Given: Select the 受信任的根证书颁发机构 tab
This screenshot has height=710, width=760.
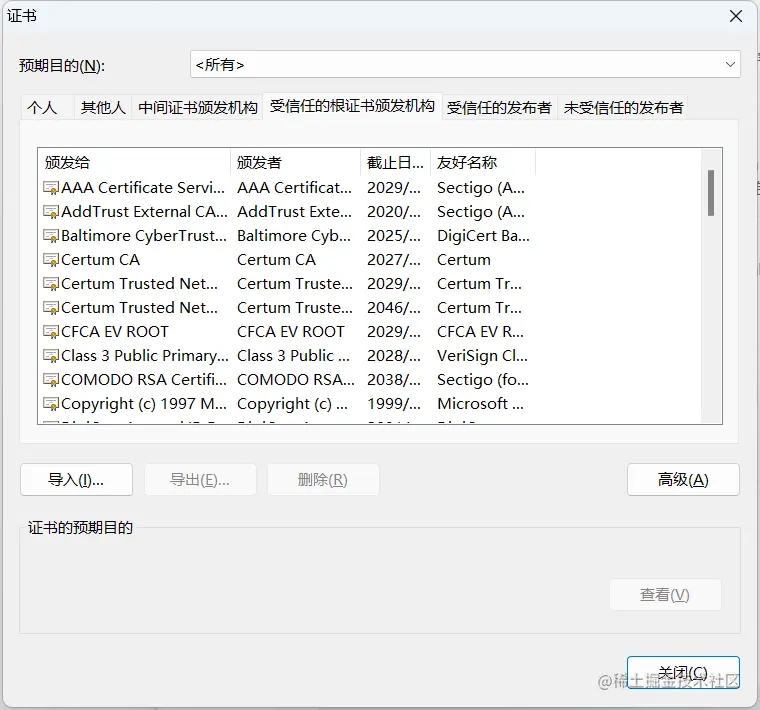Looking at the screenshot, I should (x=352, y=106).
